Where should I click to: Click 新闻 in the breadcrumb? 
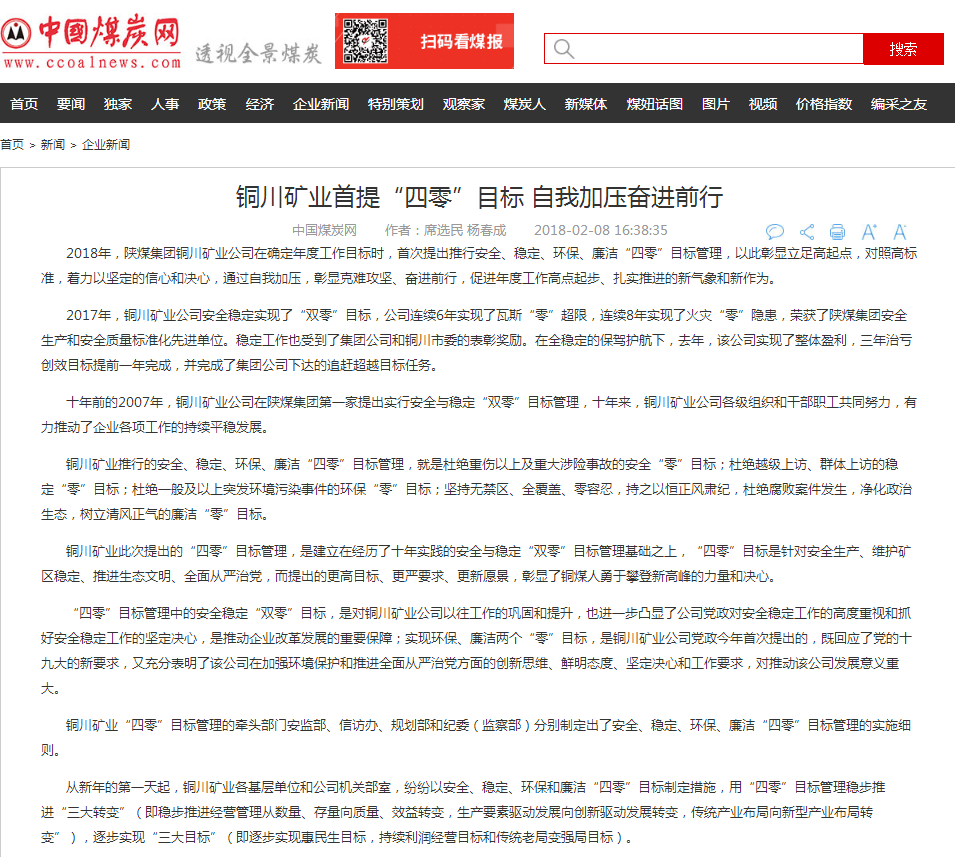(53, 145)
